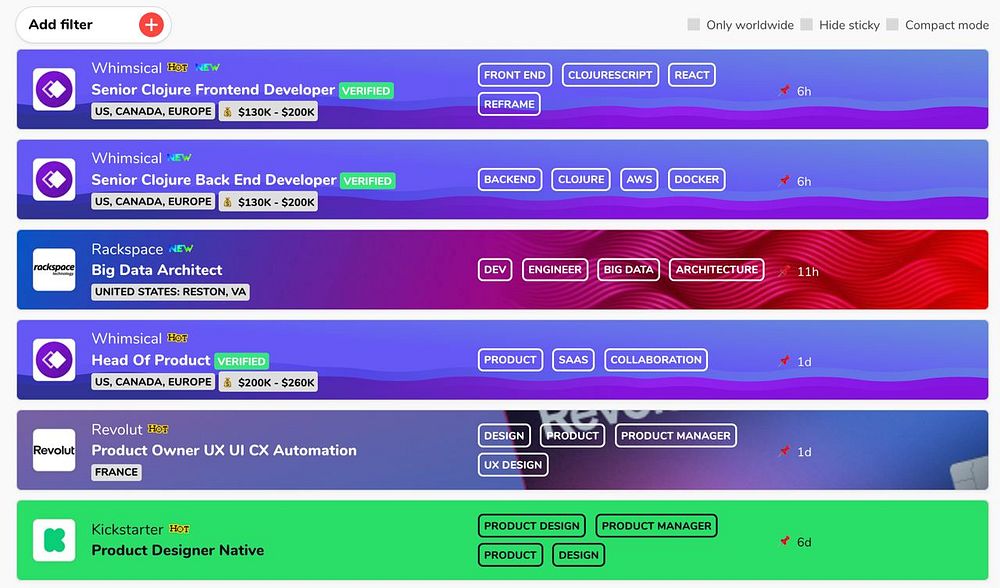Select DESIGN tag on Kickstarter row

coord(578,555)
